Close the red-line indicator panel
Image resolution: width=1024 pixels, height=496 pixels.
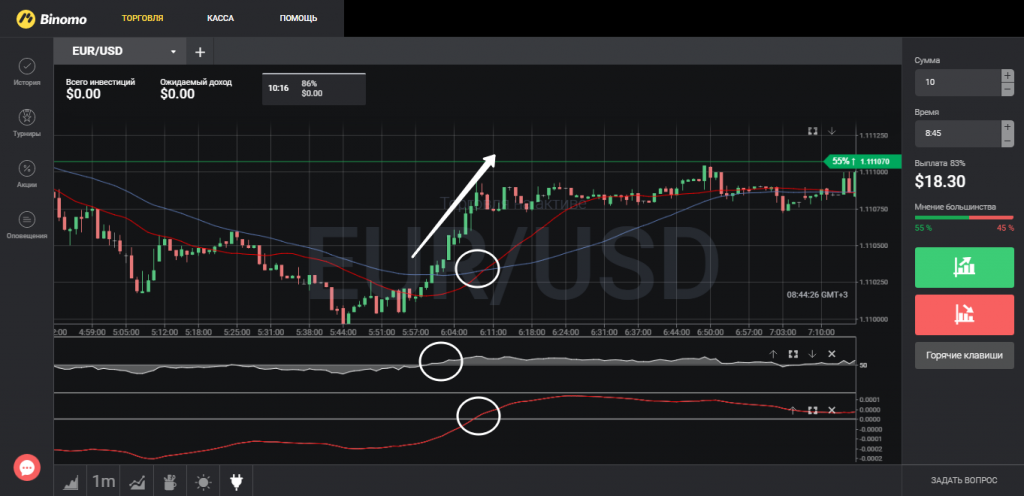pyautogui.click(x=831, y=410)
